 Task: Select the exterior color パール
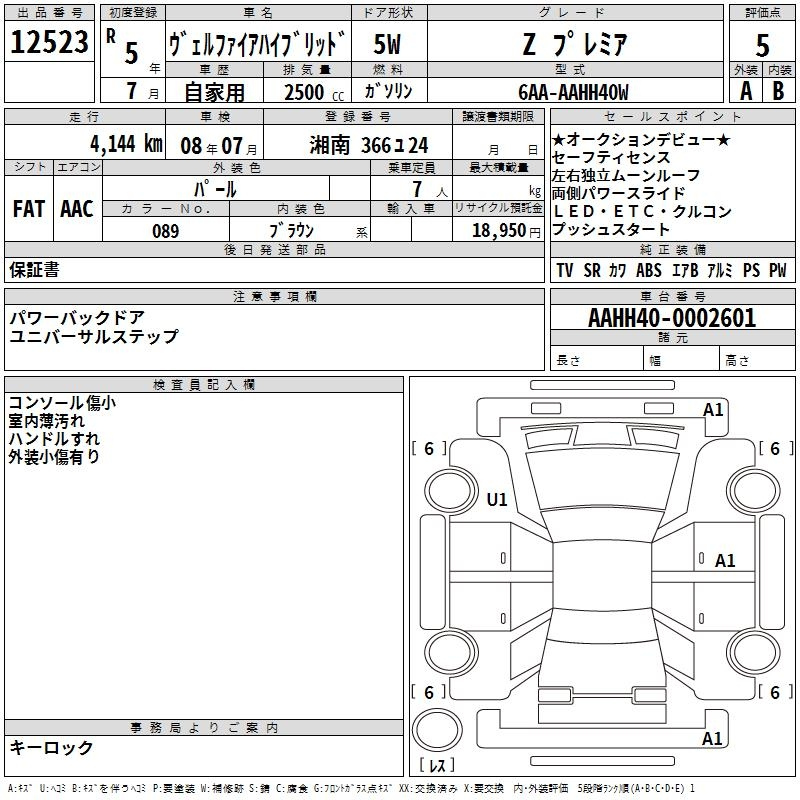click(x=215, y=190)
